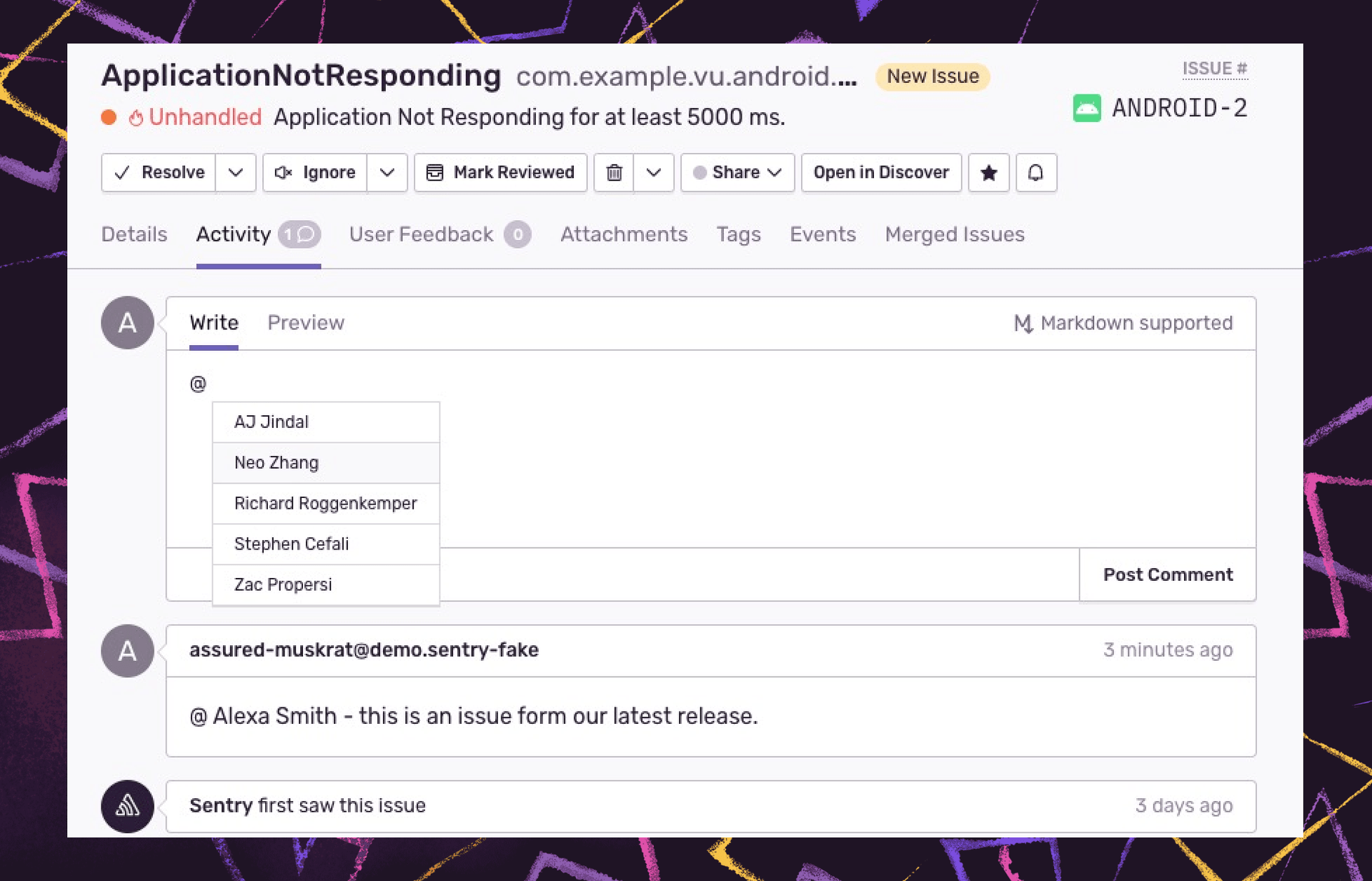Expand the Ignore options dropdown arrow

[x=387, y=172]
